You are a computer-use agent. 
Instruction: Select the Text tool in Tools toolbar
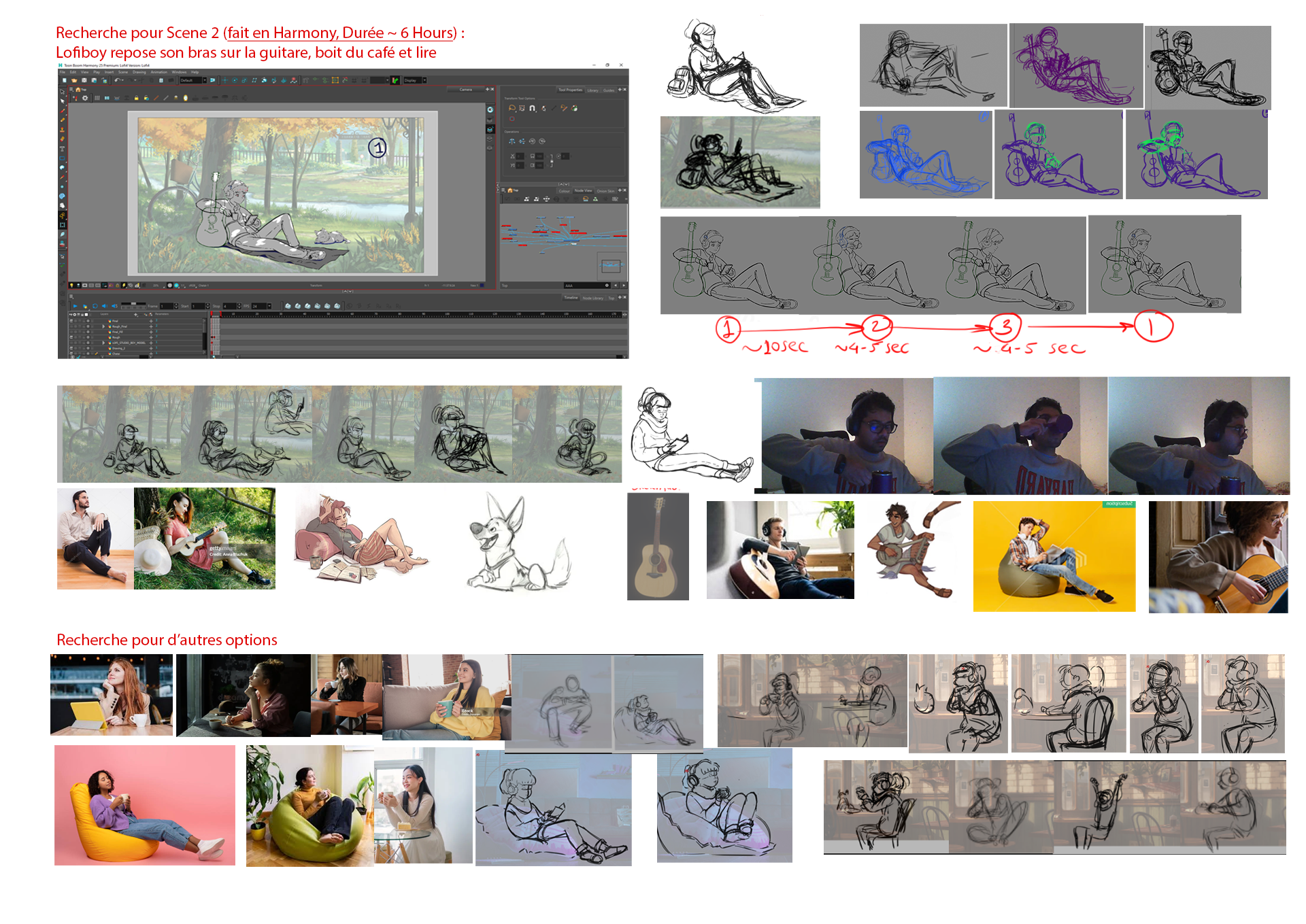(x=63, y=149)
